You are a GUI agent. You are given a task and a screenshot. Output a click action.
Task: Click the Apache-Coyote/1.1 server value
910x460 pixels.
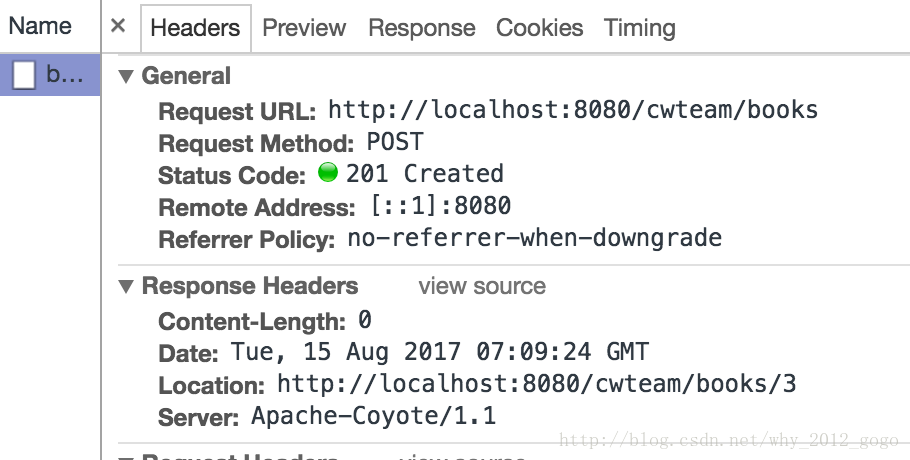tap(374, 416)
